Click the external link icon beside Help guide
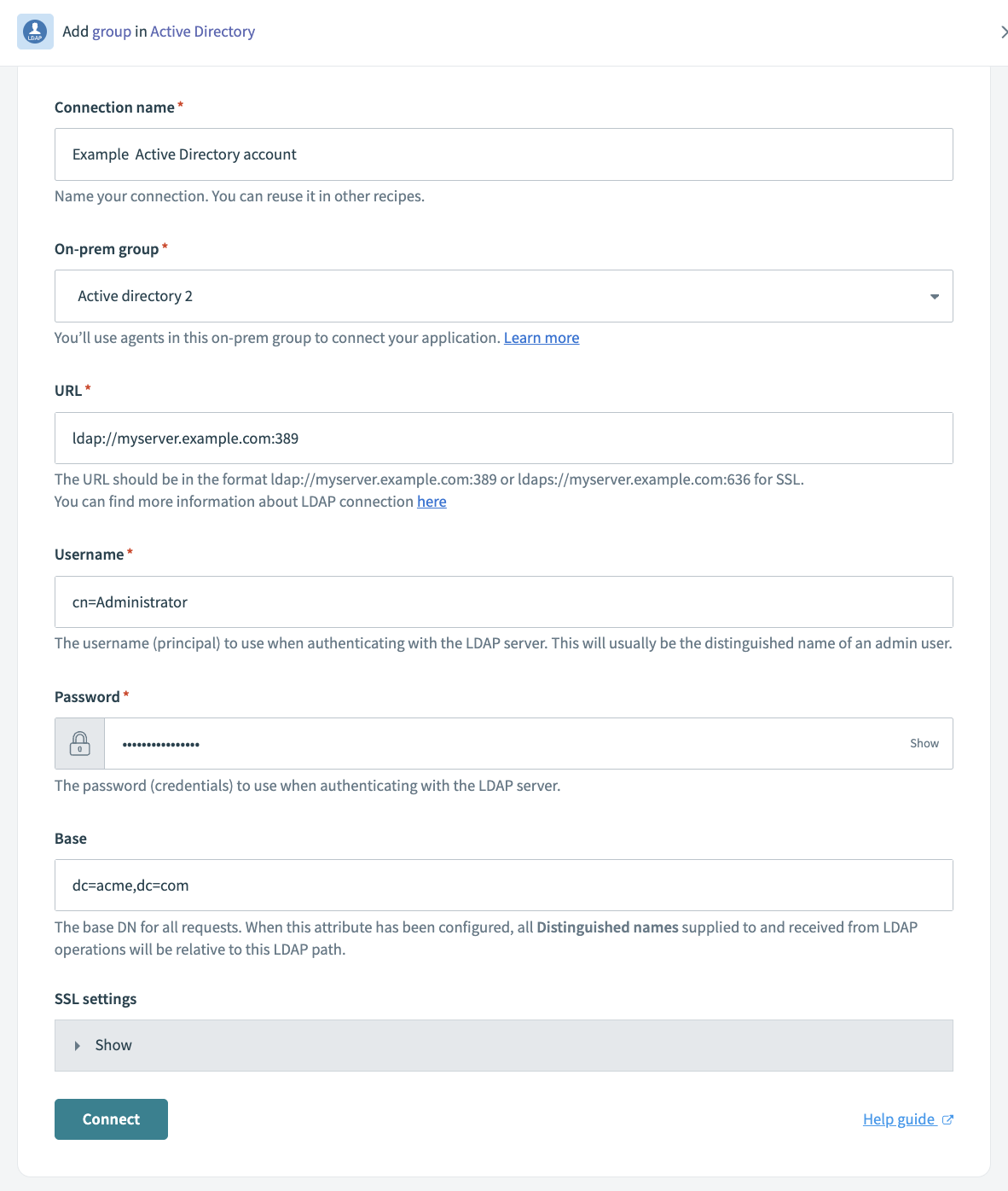Image resolution: width=1008 pixels, height=1191 pixels. point(947,1119)
